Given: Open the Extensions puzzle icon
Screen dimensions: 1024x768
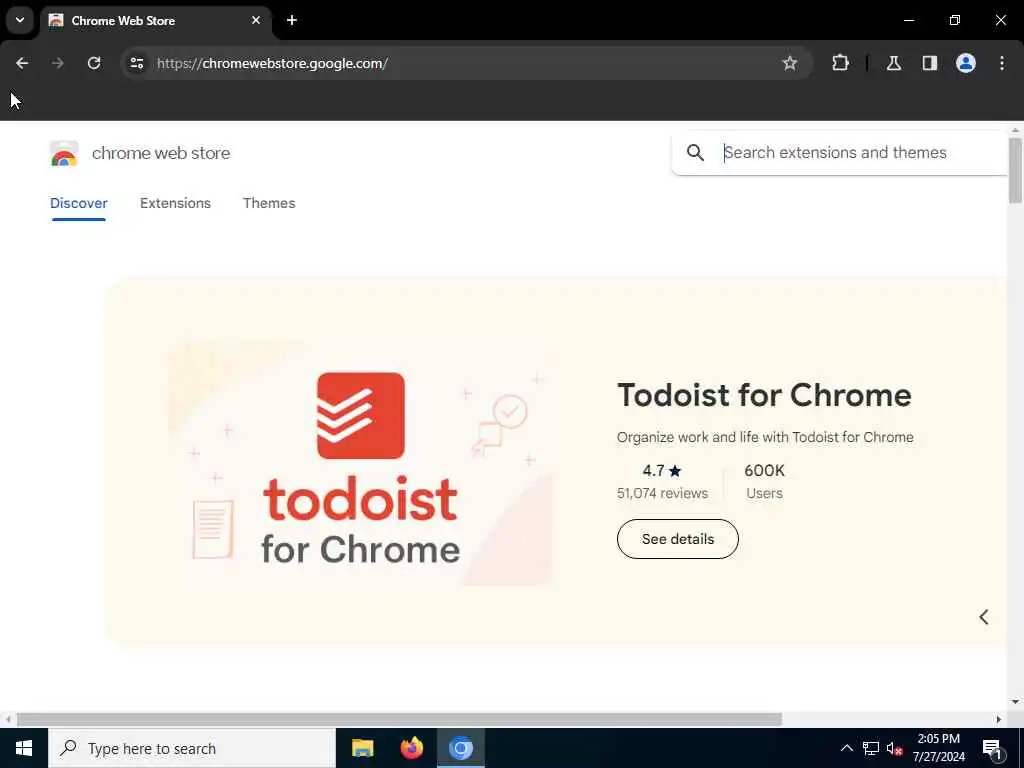Looking at the screenshot, I should [840, 63].
